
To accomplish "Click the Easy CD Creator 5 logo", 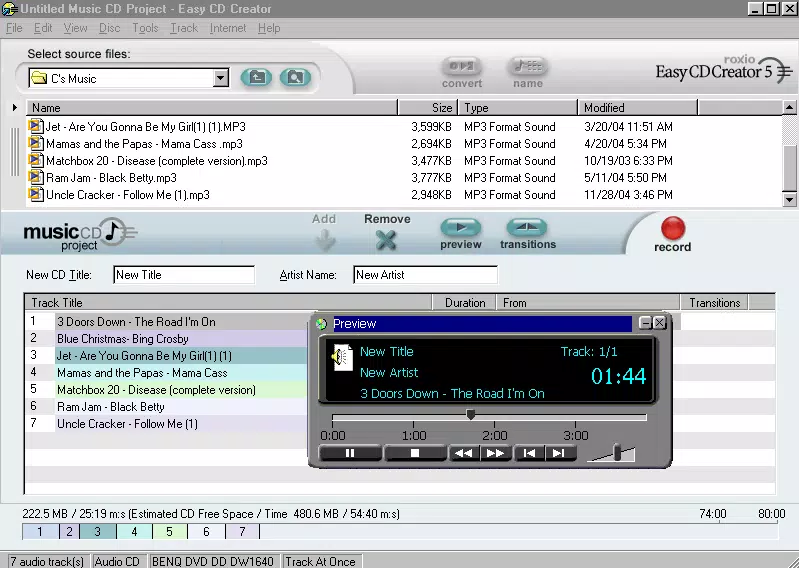I will coord(724,69).
